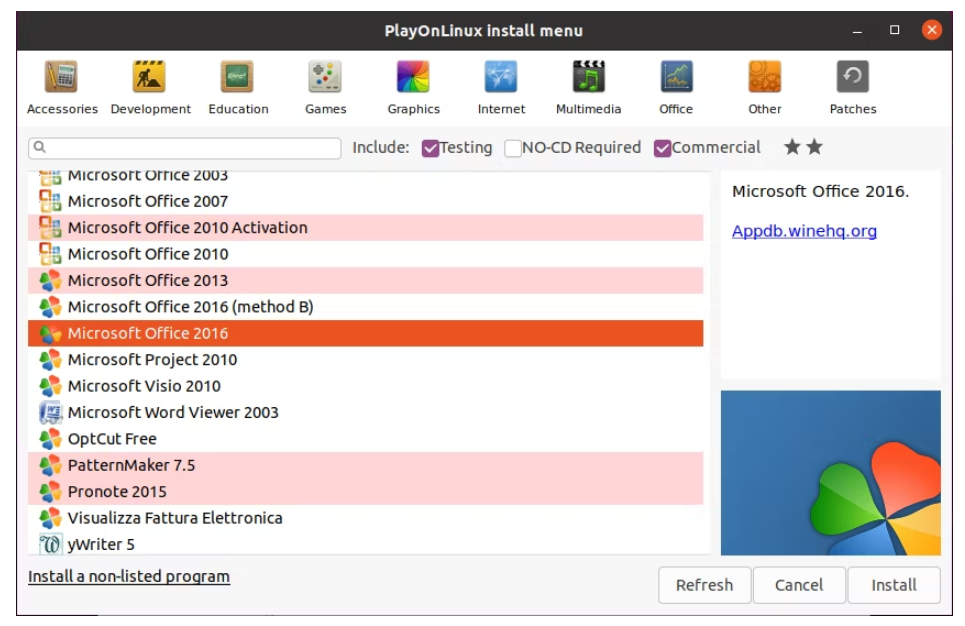
Task: Open the Development category
Action: click(150, 87)
